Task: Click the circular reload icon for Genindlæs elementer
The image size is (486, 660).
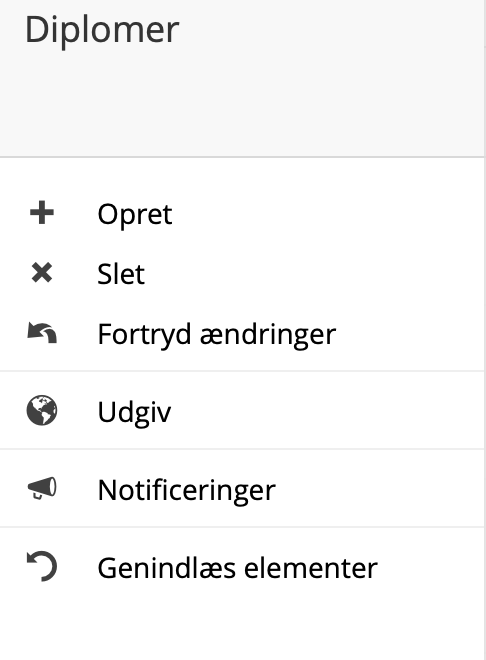Action: tap(42, 566)
